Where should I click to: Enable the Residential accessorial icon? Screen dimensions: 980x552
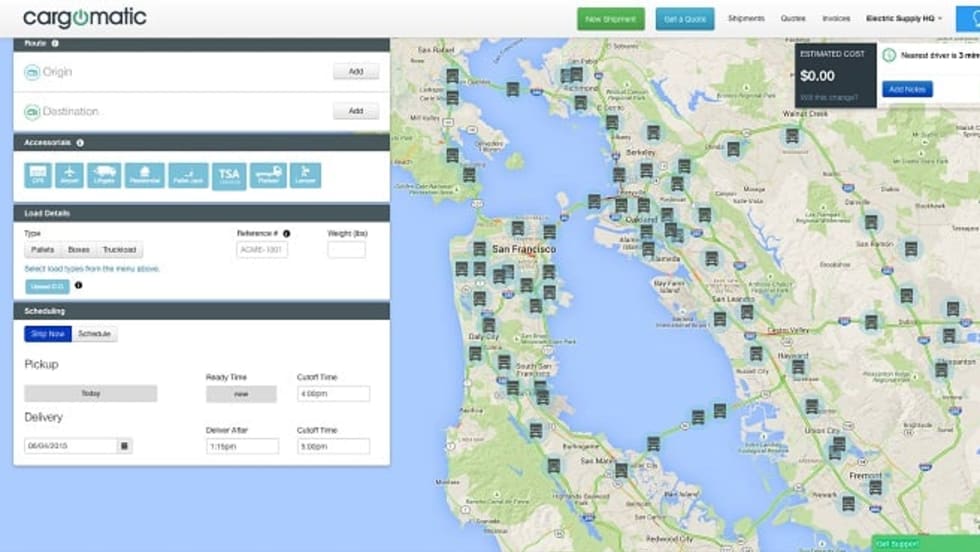coord(145,176)
